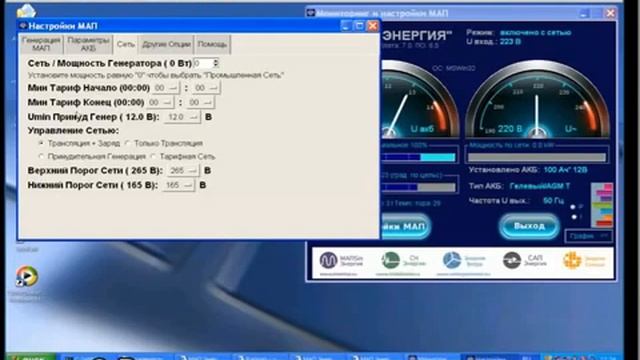Viewport: 640px width, 360px height.
Task: Minimize the Мониторинг и настройки МАП window
Action: [x=584, y=13]
